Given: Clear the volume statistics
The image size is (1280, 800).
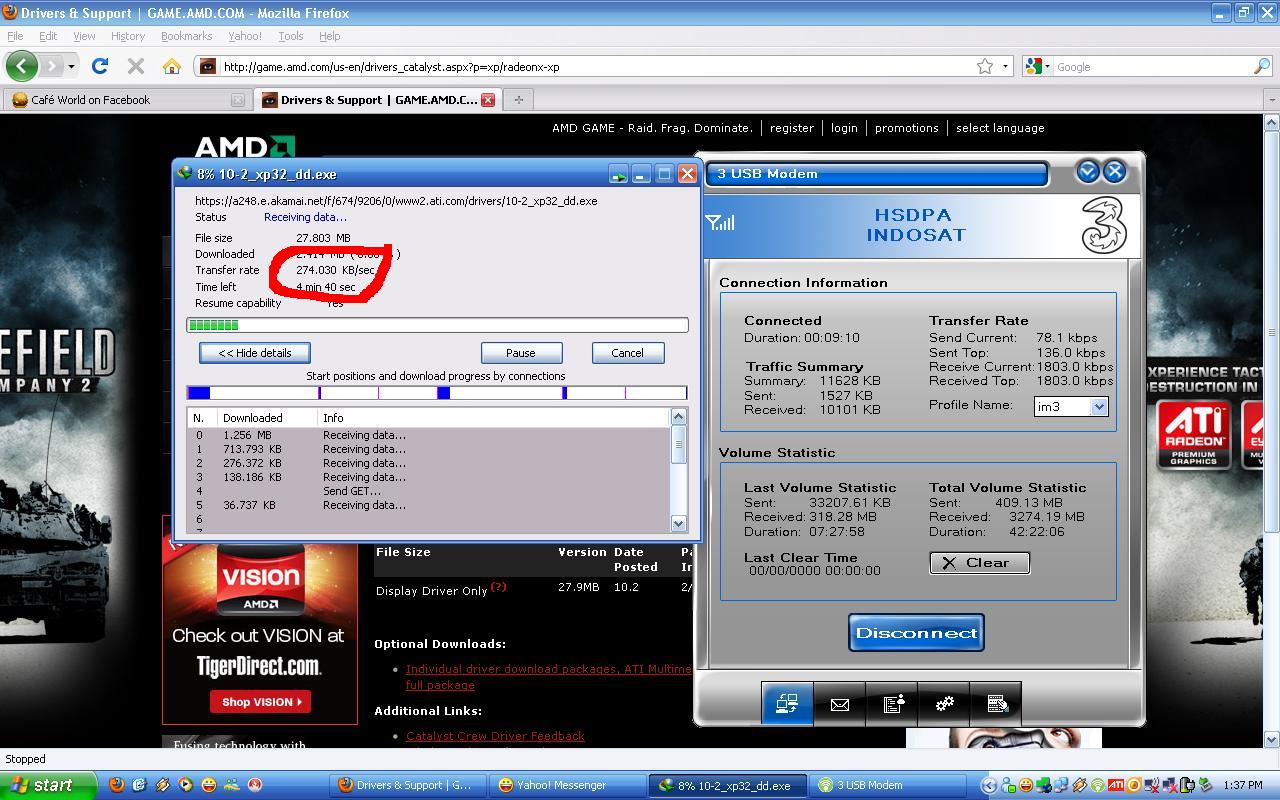Looking at the screenshot, I should (x=979, y=563).
